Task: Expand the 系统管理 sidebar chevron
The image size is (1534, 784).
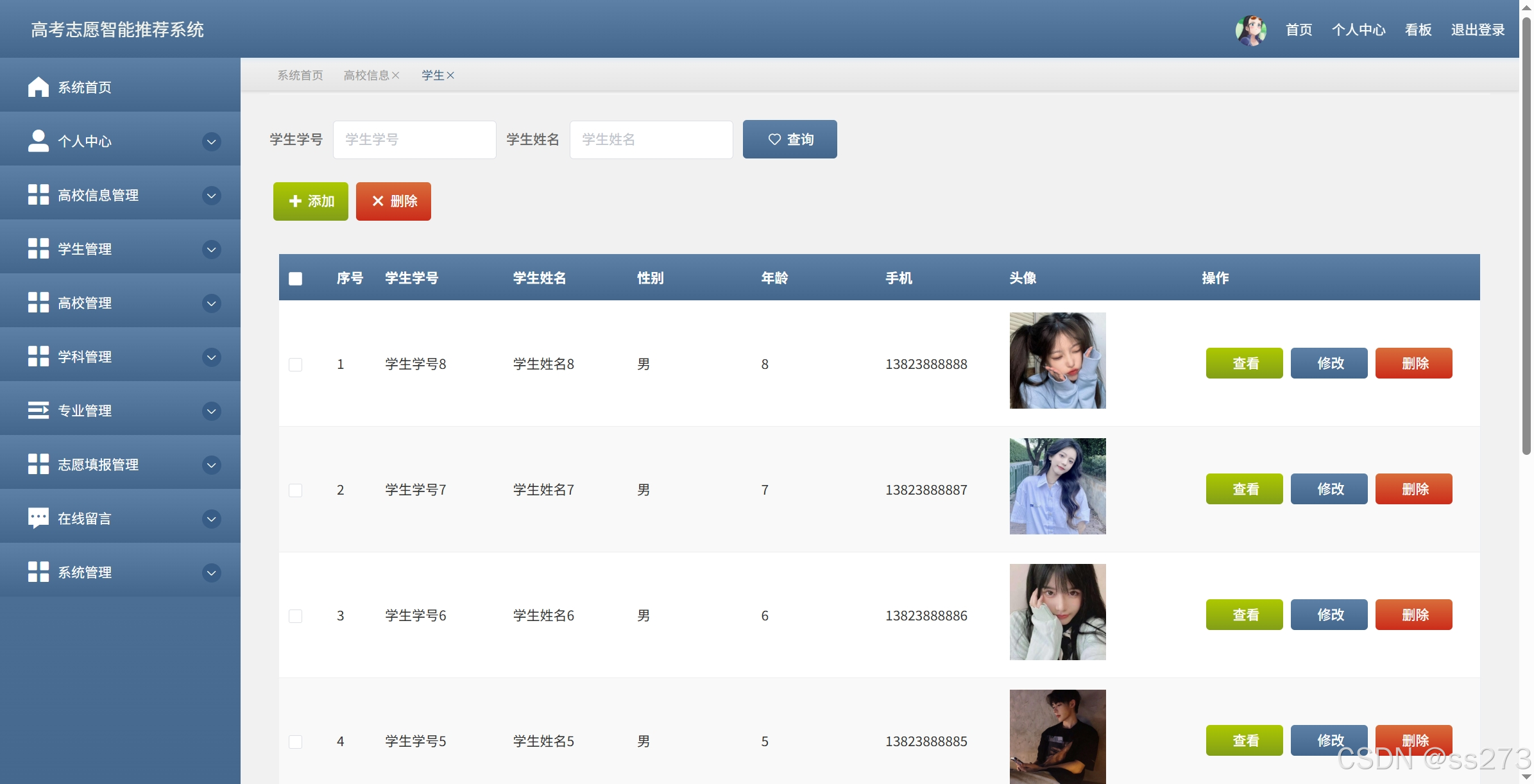Action: (x=211, y=572)
